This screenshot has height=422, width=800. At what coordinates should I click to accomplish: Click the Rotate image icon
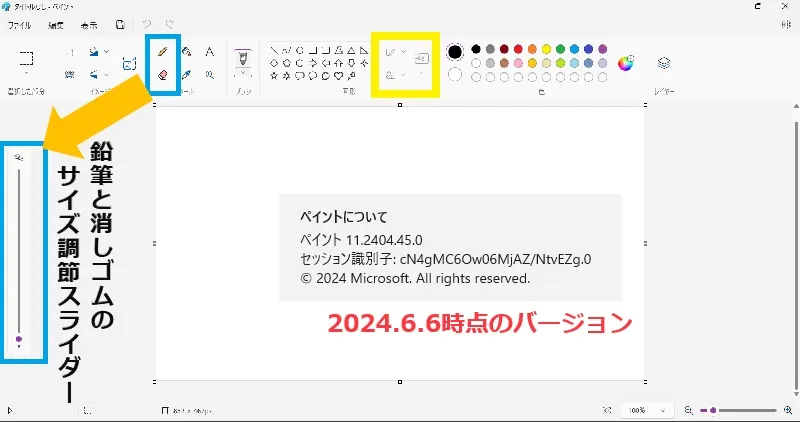94,52
